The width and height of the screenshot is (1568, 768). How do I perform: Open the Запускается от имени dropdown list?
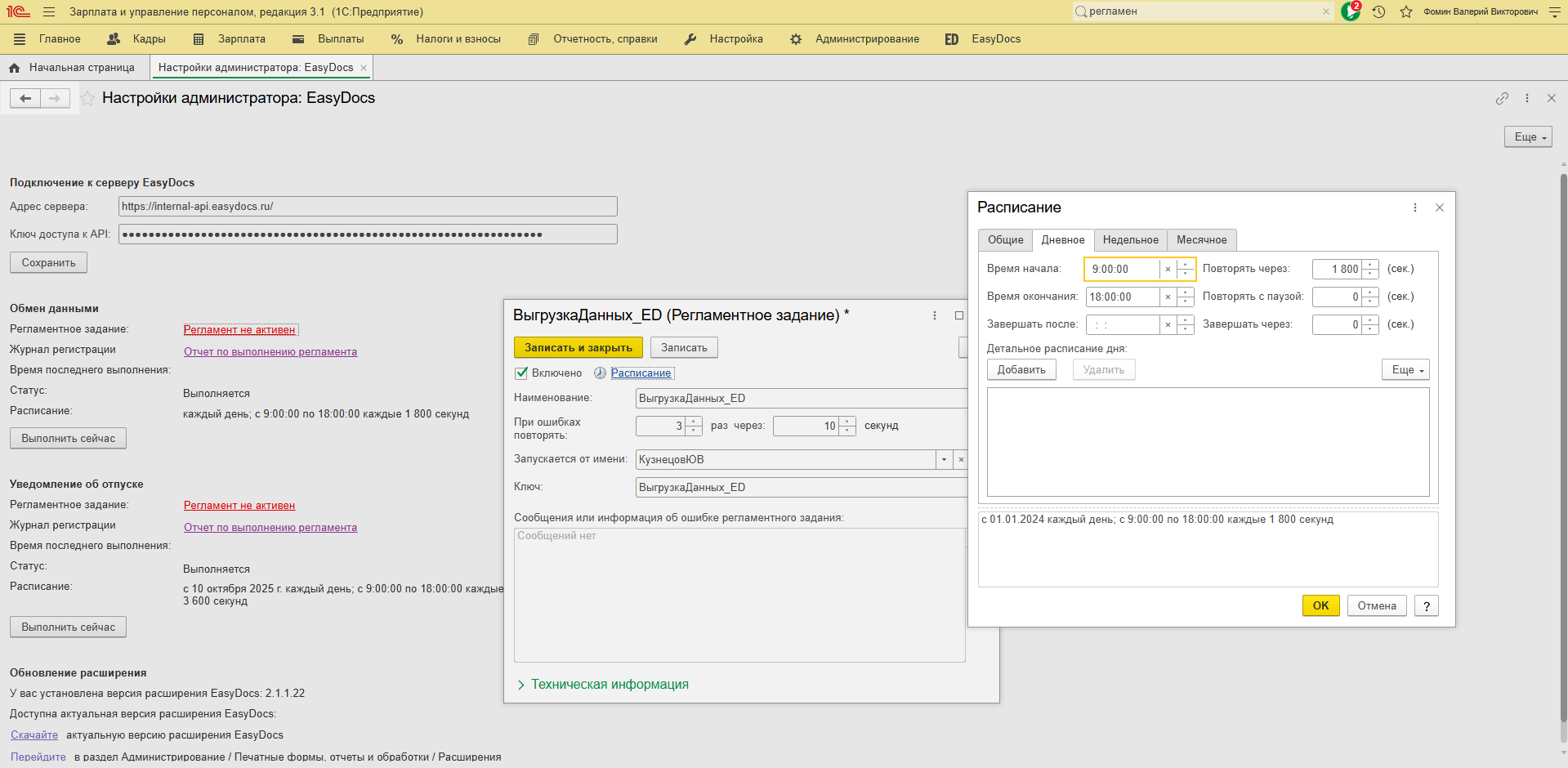coord(944,460)
